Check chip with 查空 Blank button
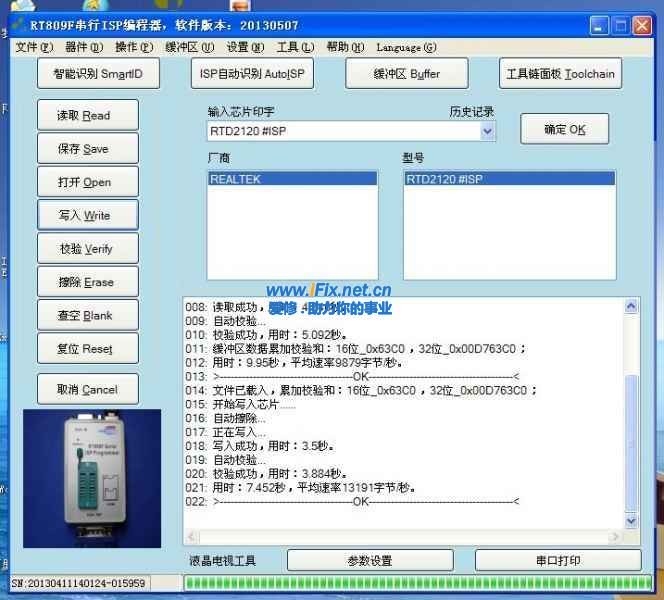 [x=84, y=316]
